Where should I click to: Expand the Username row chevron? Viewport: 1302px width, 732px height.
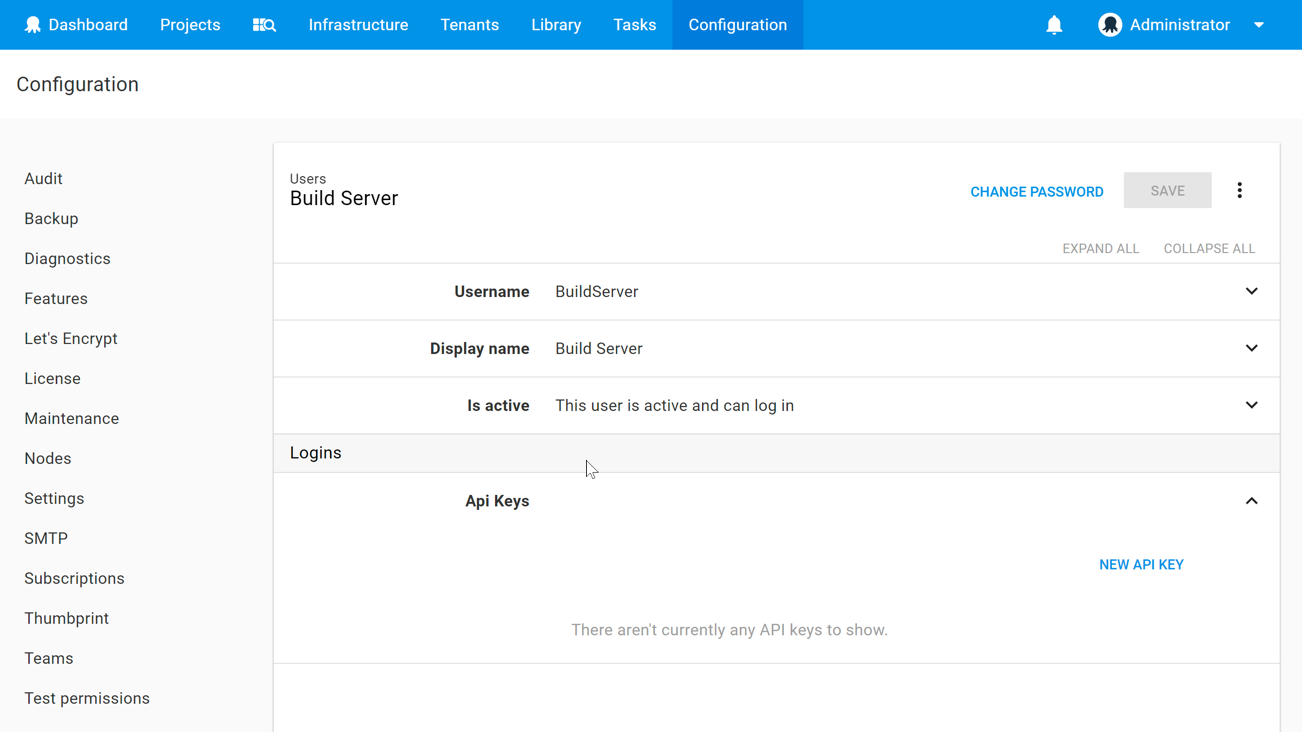click(1251, 291)
